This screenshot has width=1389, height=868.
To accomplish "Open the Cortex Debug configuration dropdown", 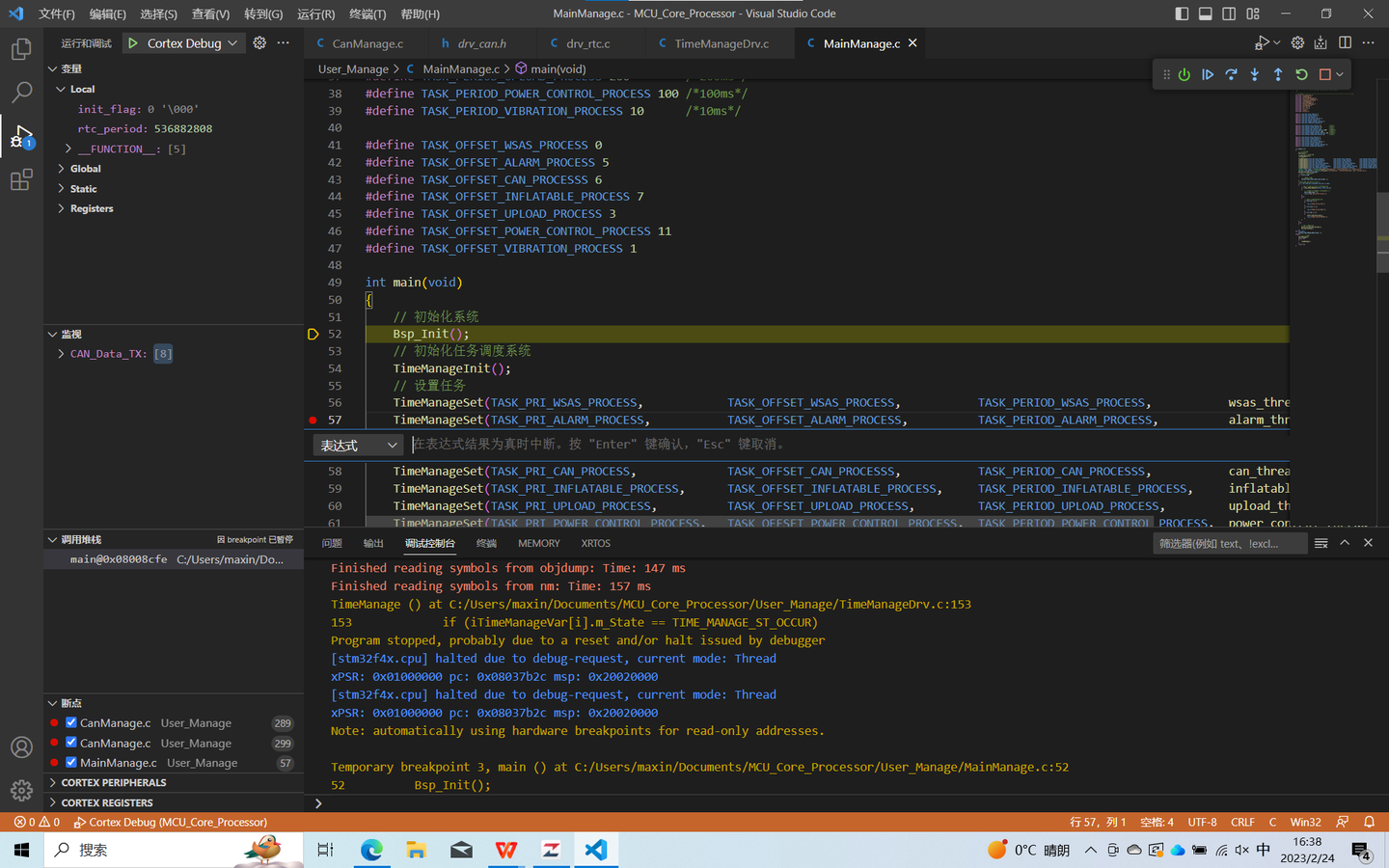I will [x=183, y=42].
